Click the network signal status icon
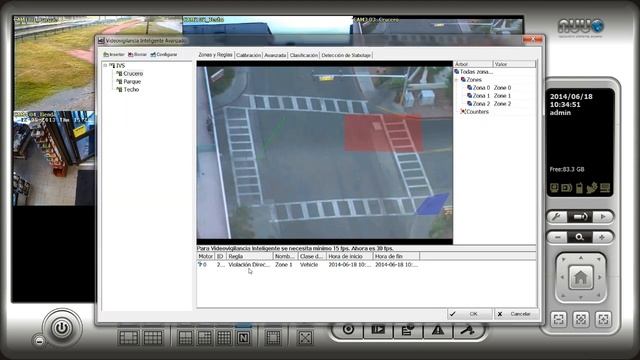The height and width of the screenshot is (360, 640). (x=592, y=188)
